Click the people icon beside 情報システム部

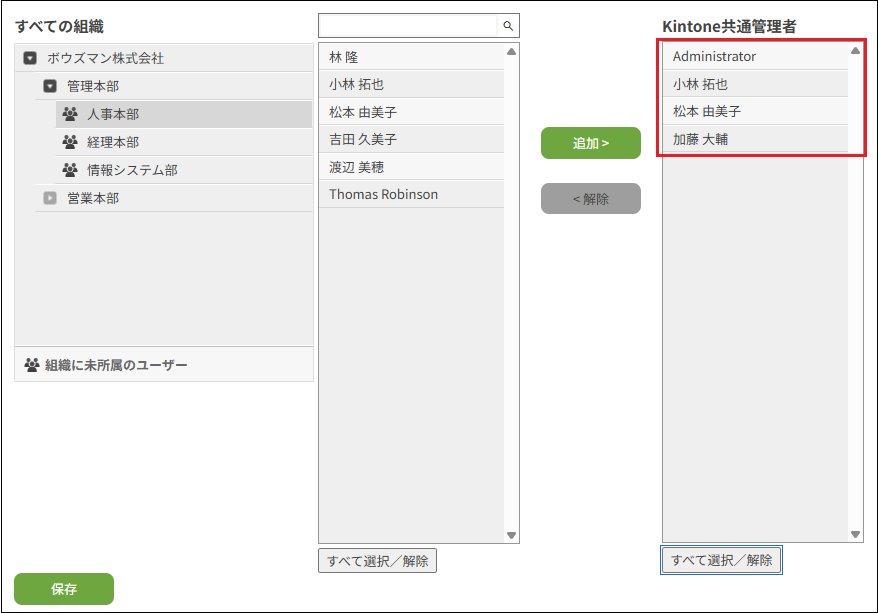tap(70, 170)
